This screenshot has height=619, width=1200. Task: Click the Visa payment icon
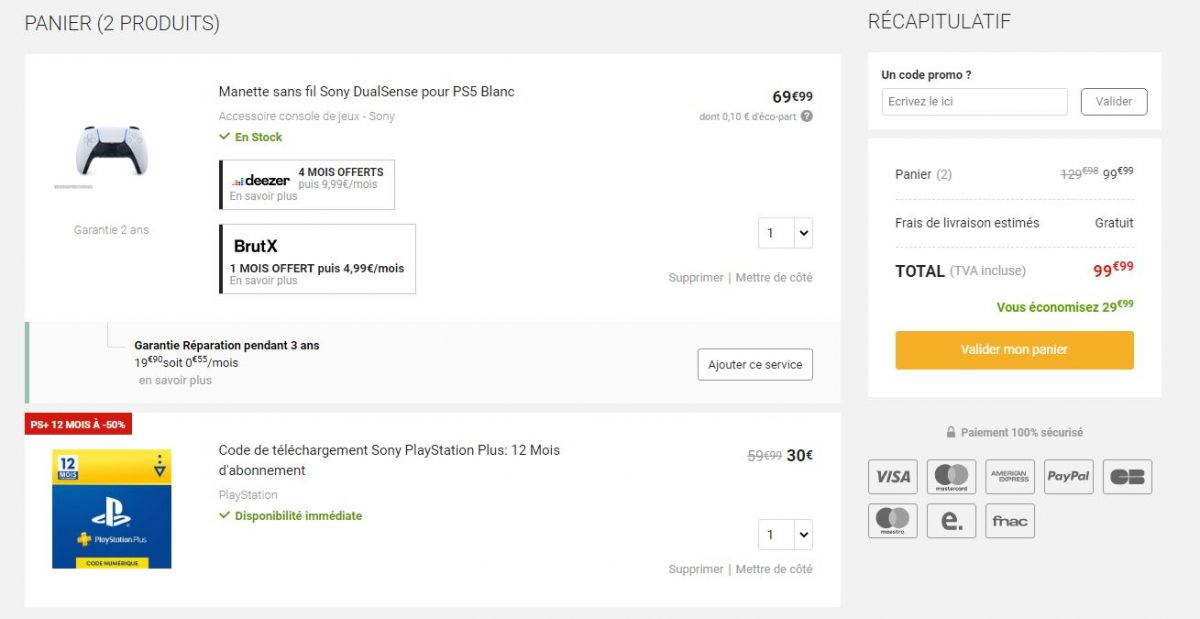[892, 477]
